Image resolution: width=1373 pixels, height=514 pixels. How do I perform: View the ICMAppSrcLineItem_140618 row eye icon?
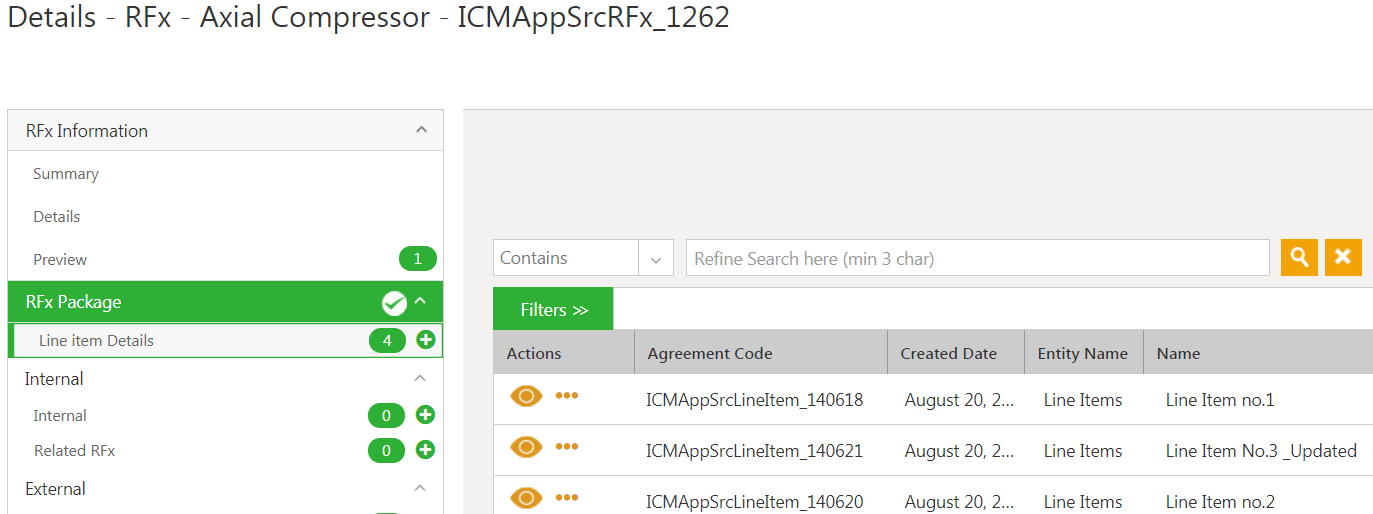coord(526,396)
